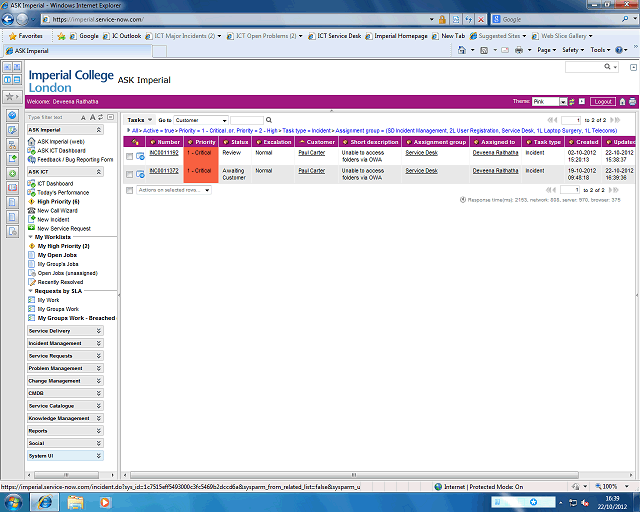Toggle the select-all checkbox below the rows

point(129,190)
